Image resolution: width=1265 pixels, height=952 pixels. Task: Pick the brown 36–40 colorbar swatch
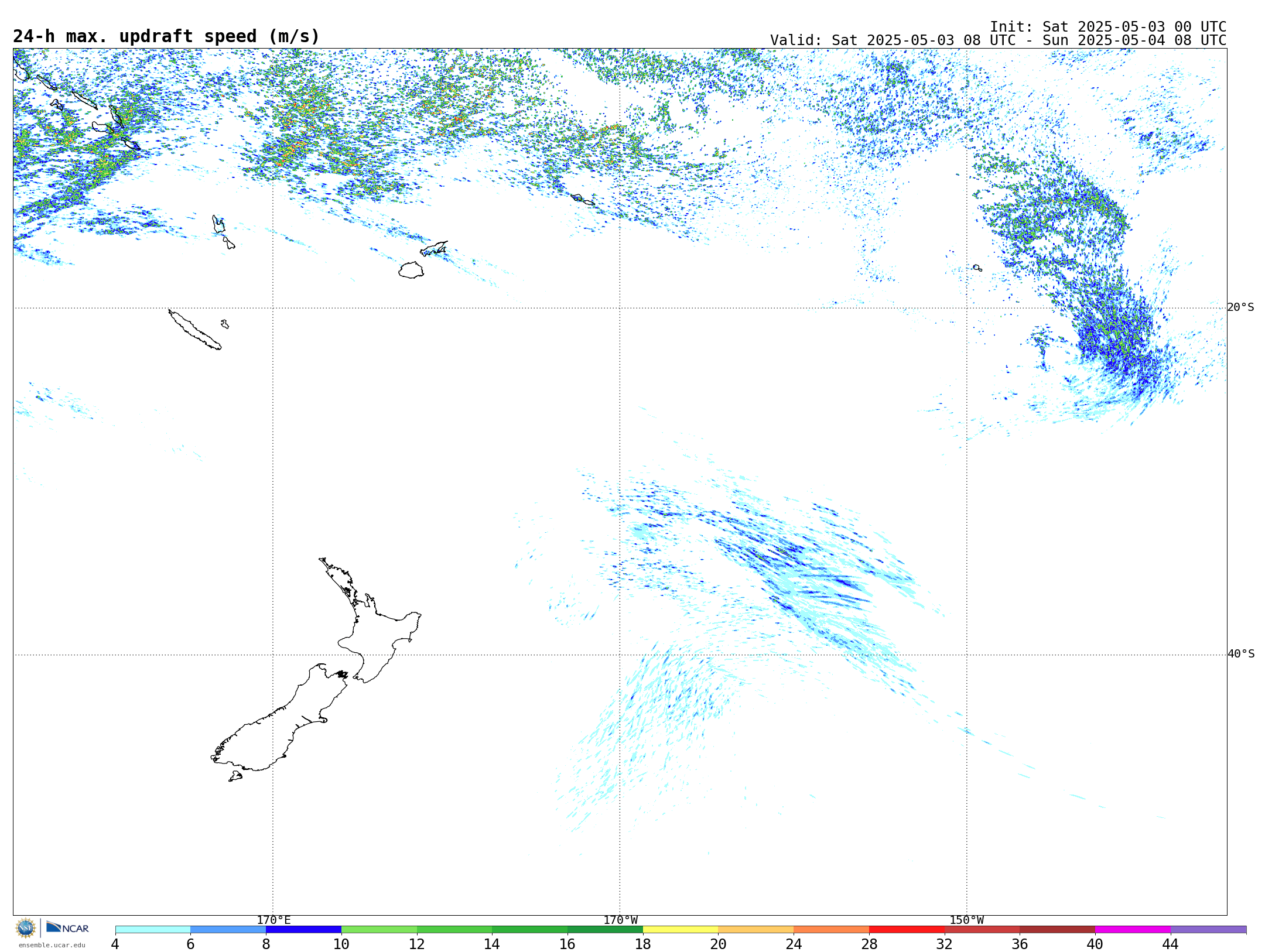[1058, 930]
